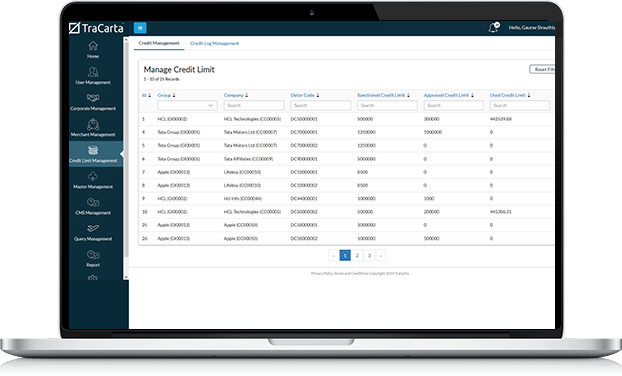Sort table by Group column
Screen dimensions: 622x376
click(x=166, y=95)
